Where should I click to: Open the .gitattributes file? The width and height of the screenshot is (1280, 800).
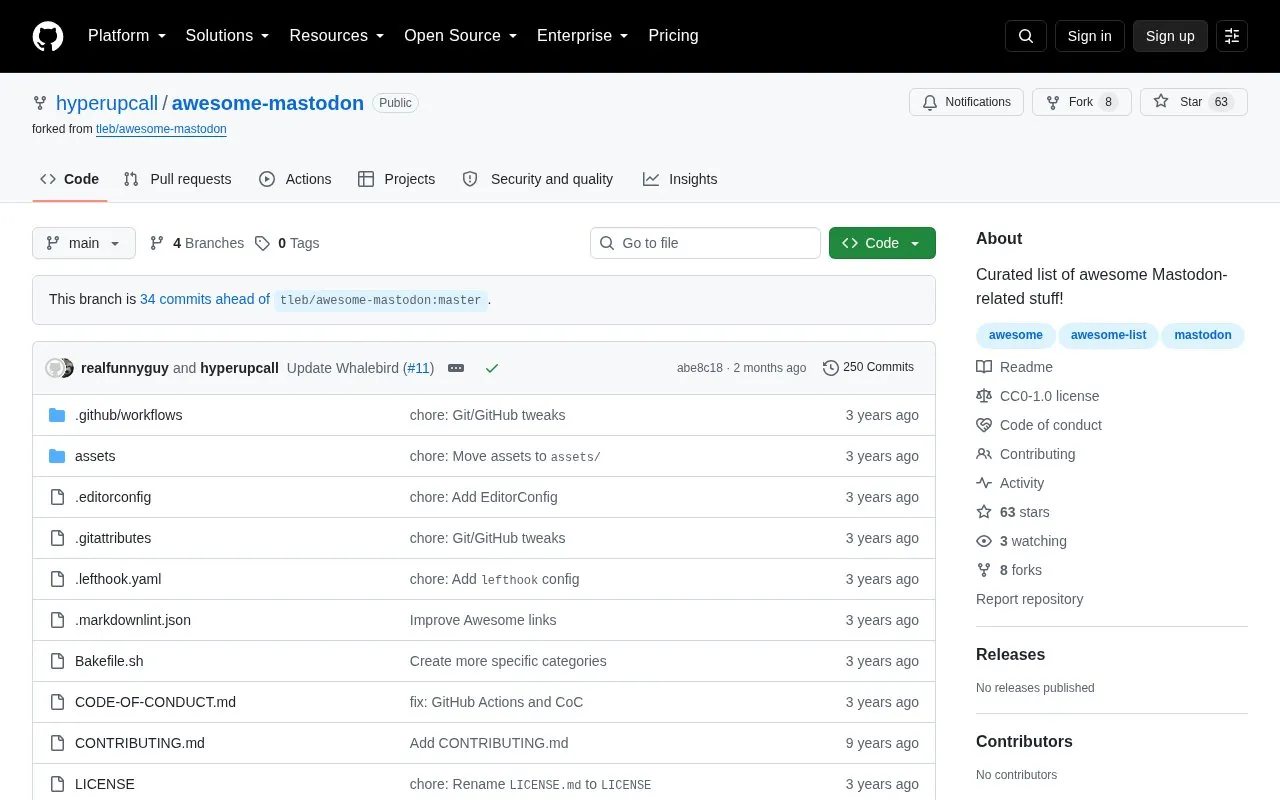coord(113,538)
